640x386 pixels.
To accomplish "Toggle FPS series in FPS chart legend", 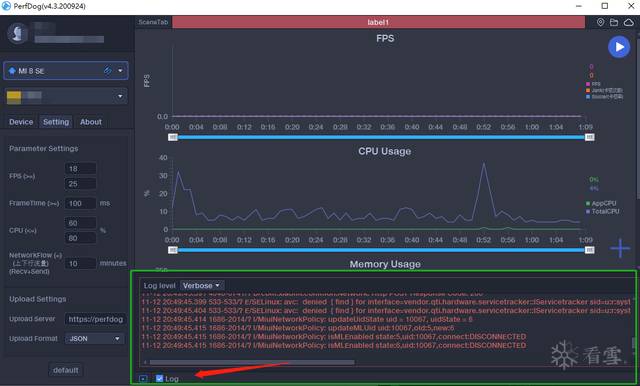I will point(593,84).
